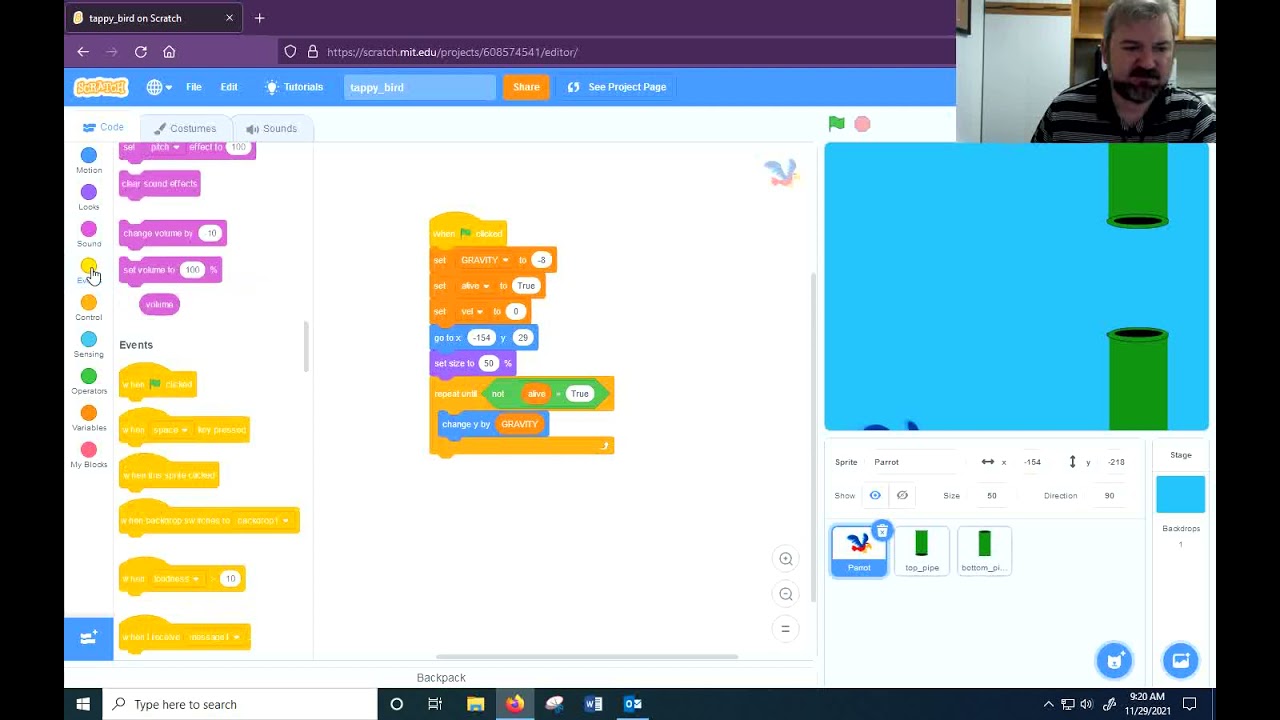The image size is (1280, 720).
Task: Select the Operators category circle
Action: click(x=89, y=376)
